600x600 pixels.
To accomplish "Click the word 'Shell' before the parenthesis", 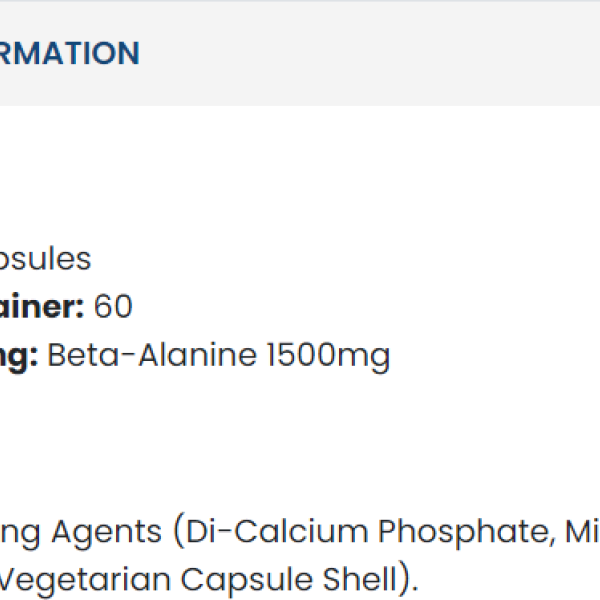I will click(357, 579).
